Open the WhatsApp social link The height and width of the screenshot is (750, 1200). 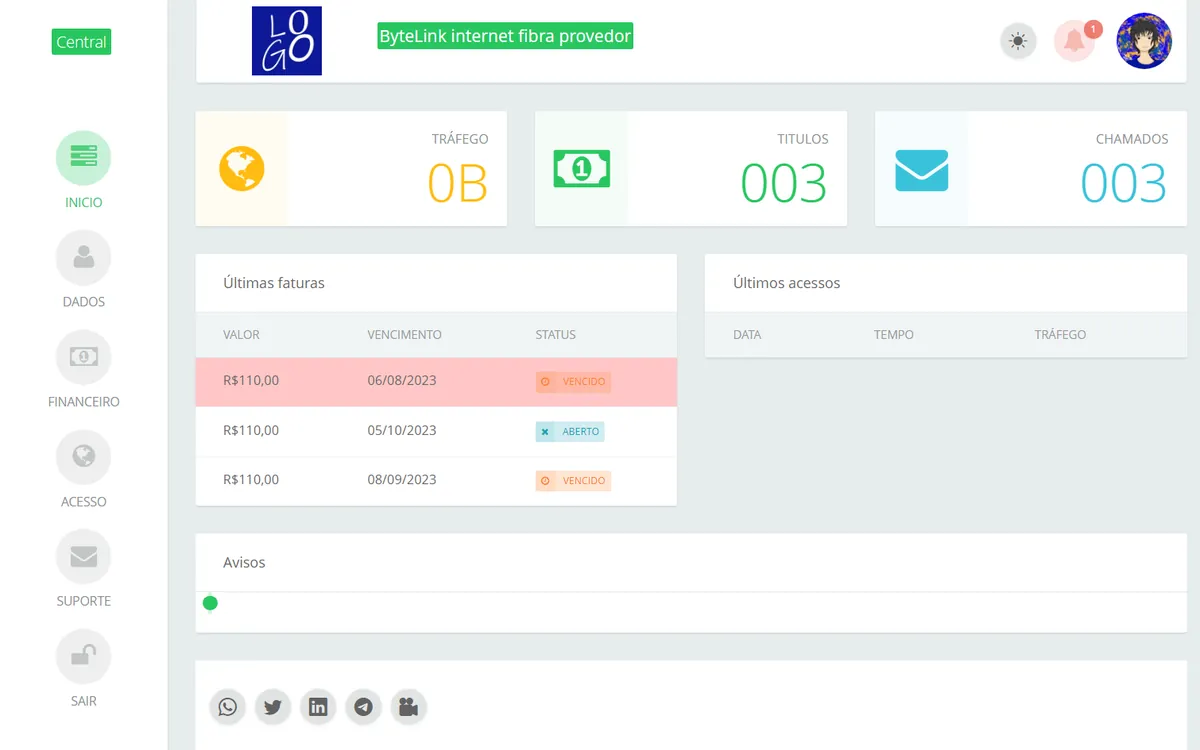(228, 707)
